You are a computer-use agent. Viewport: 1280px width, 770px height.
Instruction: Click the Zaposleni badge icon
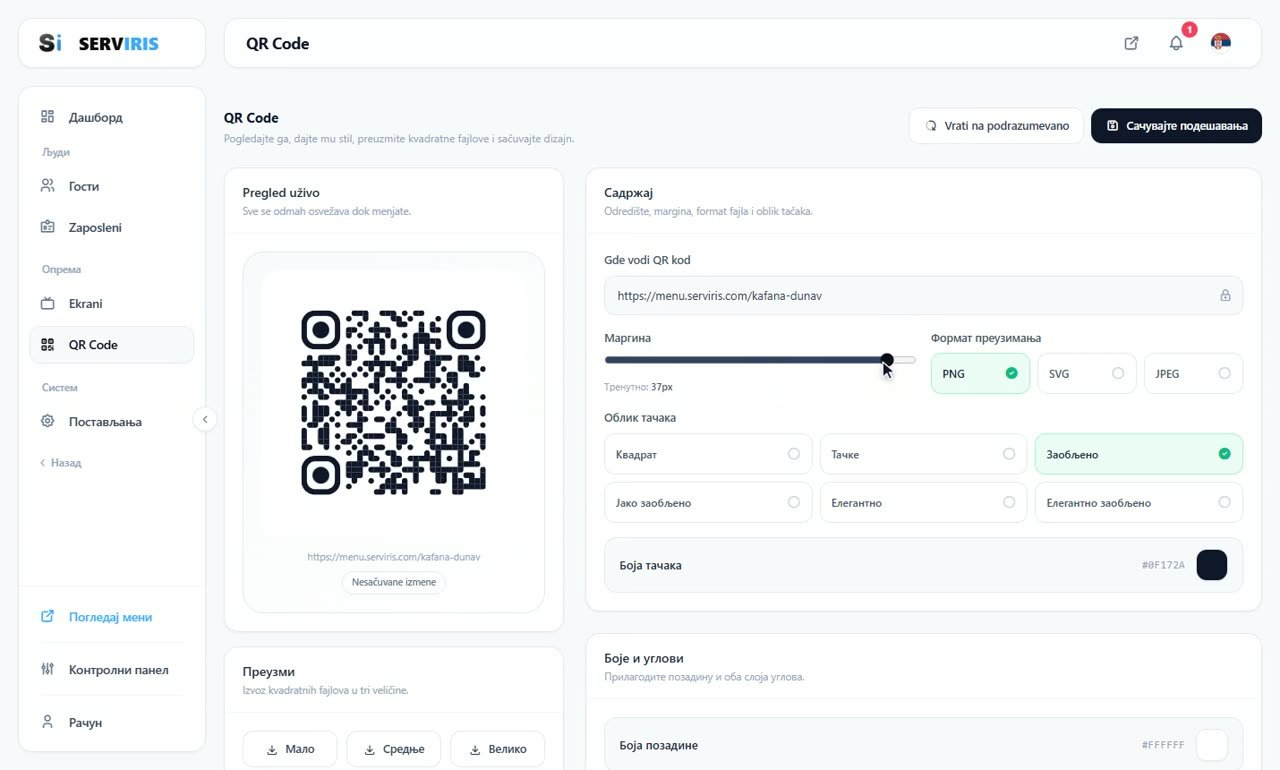pyautogui.click(x=47, y=227)
